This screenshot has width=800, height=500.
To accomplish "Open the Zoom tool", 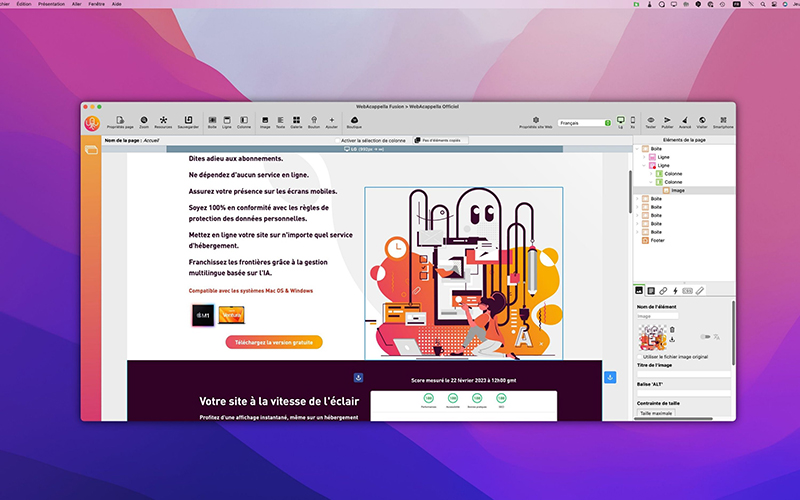I will 144,122.
